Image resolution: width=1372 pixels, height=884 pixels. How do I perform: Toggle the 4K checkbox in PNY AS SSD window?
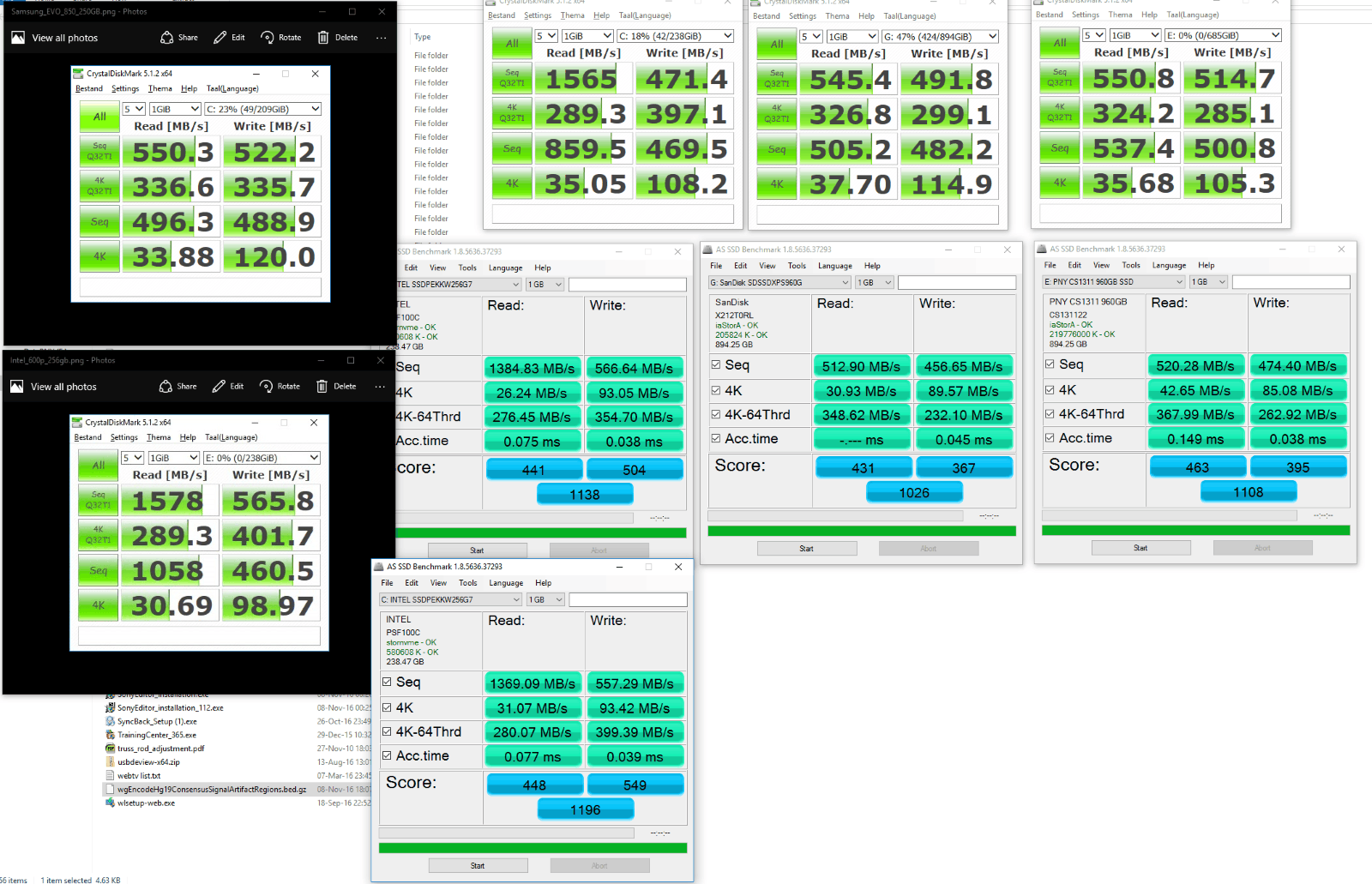coord(1050,389)
